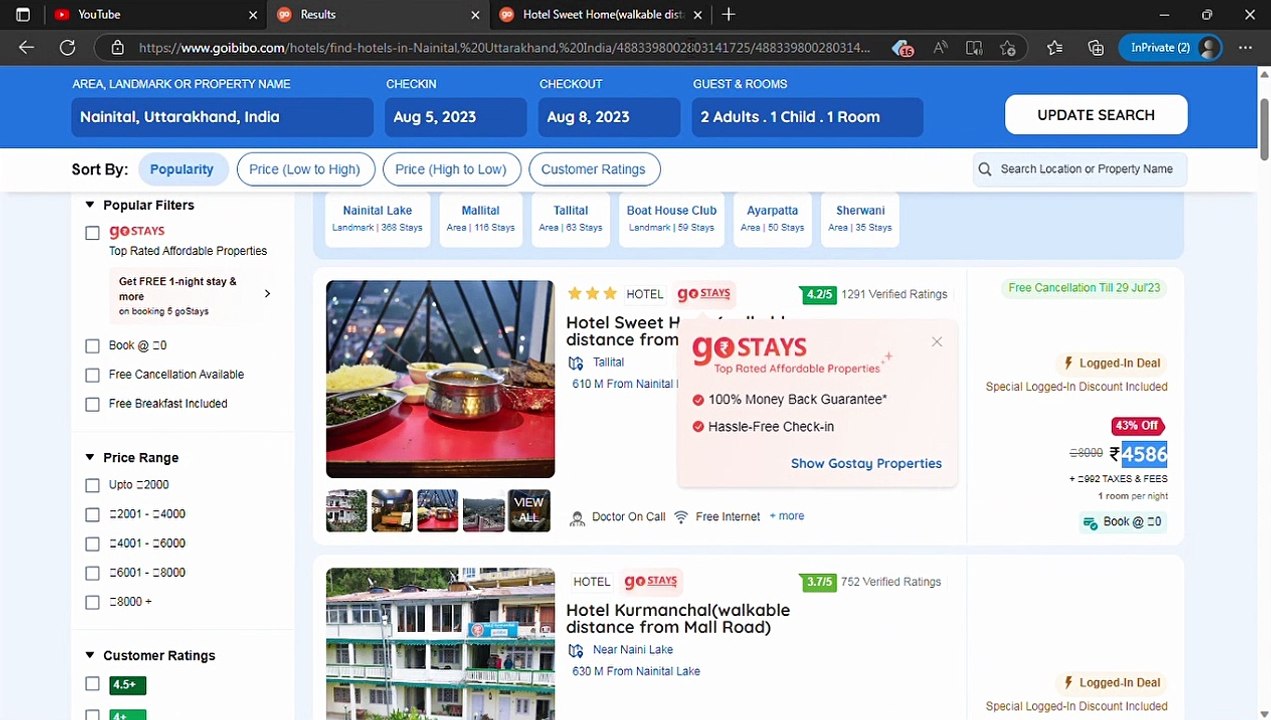Tick the goStays filter checkbox
The image size is (1271, 720).
click(92, 232)
